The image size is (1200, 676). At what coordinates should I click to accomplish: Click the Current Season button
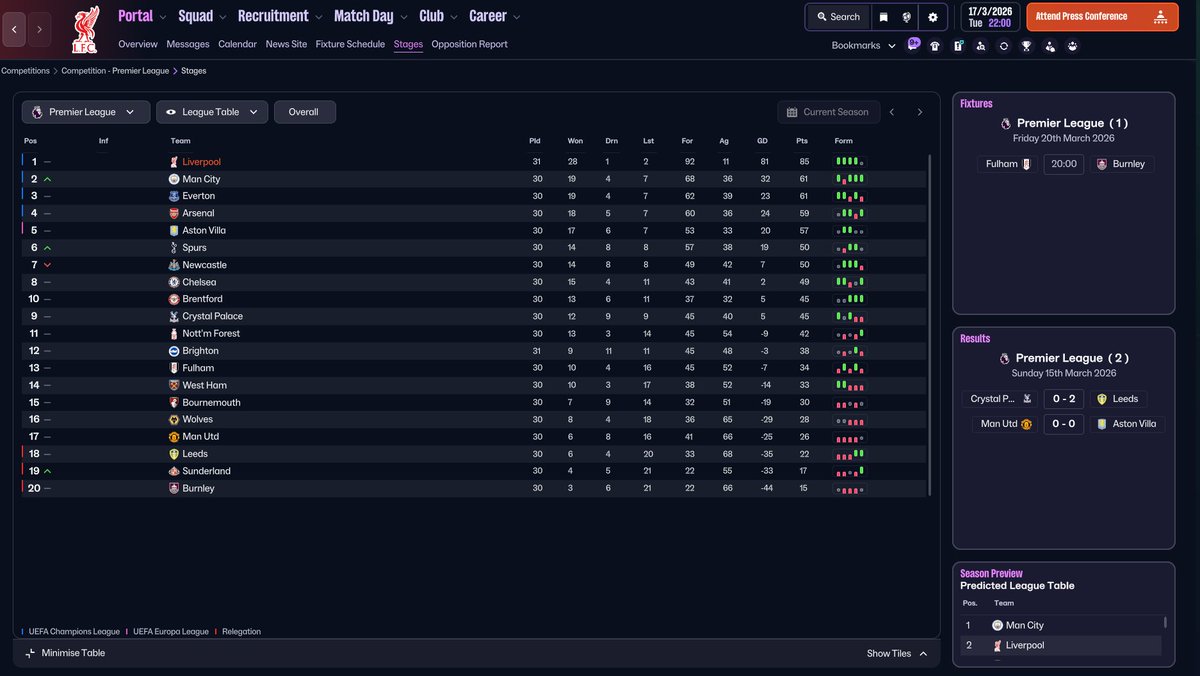[x=829, y=112]
